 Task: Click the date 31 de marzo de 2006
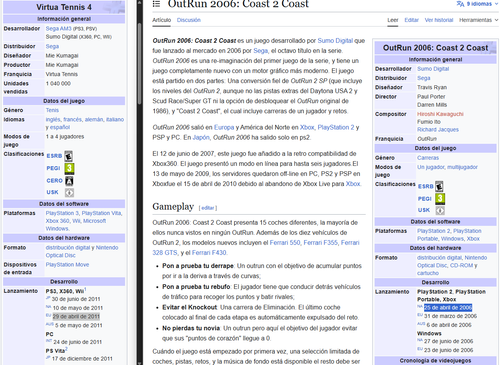[x=450, y=316]
